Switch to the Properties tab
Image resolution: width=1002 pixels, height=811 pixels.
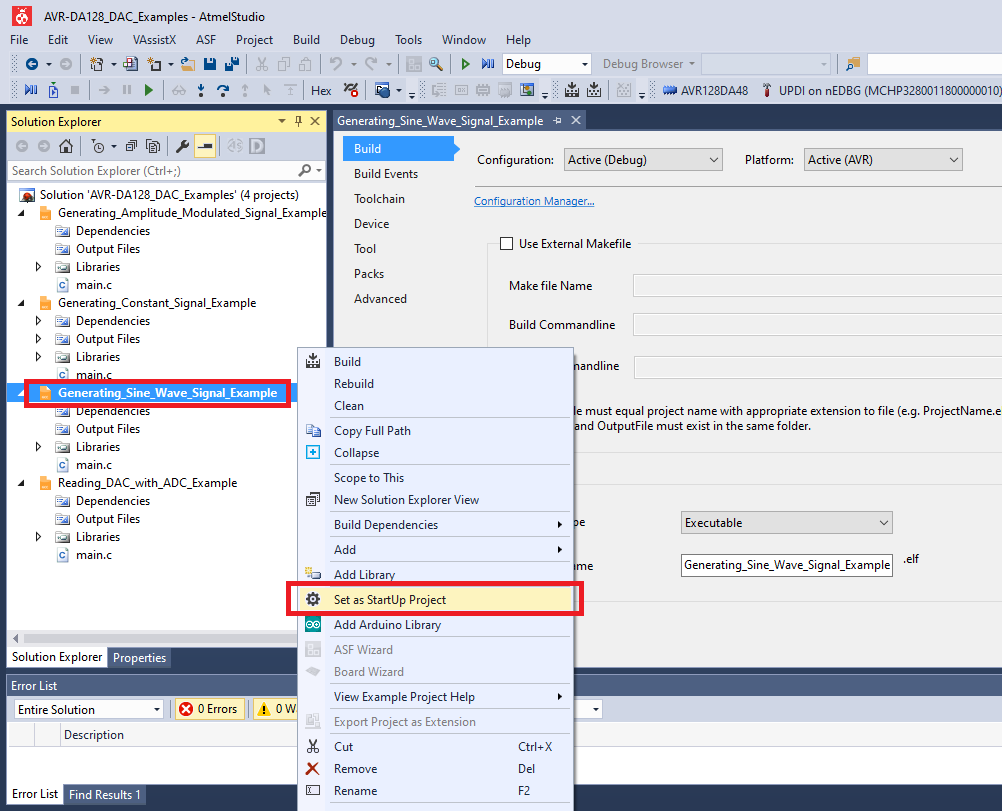(x=139, y=658)
